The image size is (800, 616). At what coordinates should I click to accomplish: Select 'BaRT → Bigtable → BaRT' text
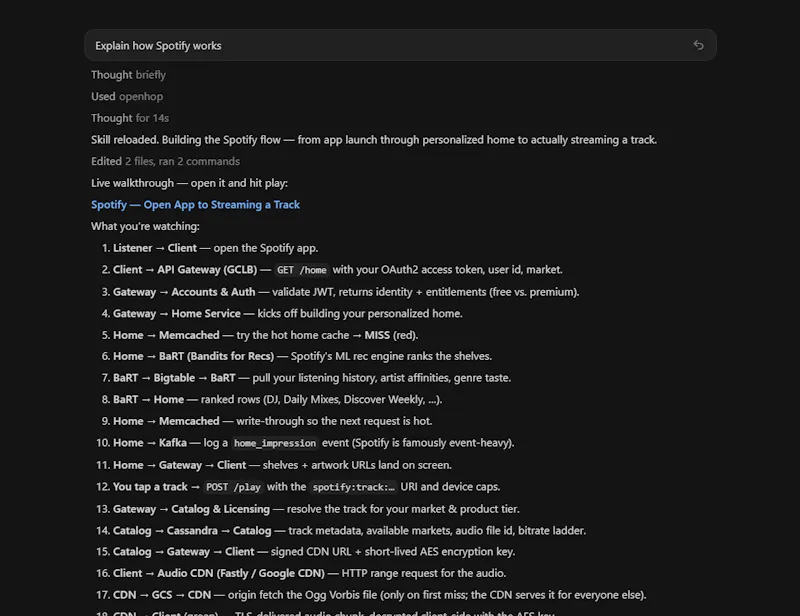pos(174,378)
